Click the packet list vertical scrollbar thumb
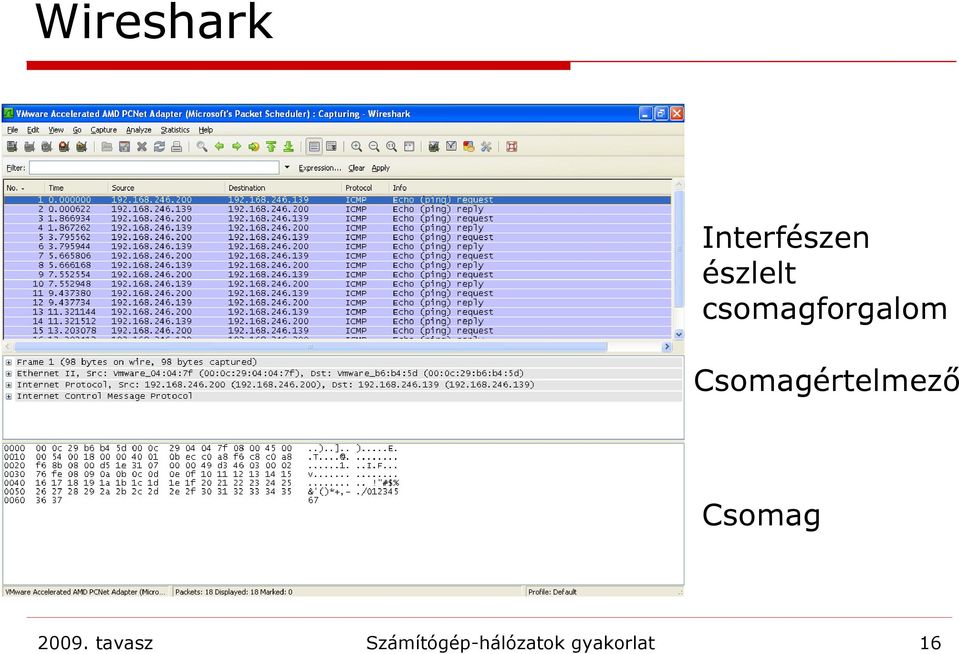Viewport: 959px width, 654px height. pos(678,249)
